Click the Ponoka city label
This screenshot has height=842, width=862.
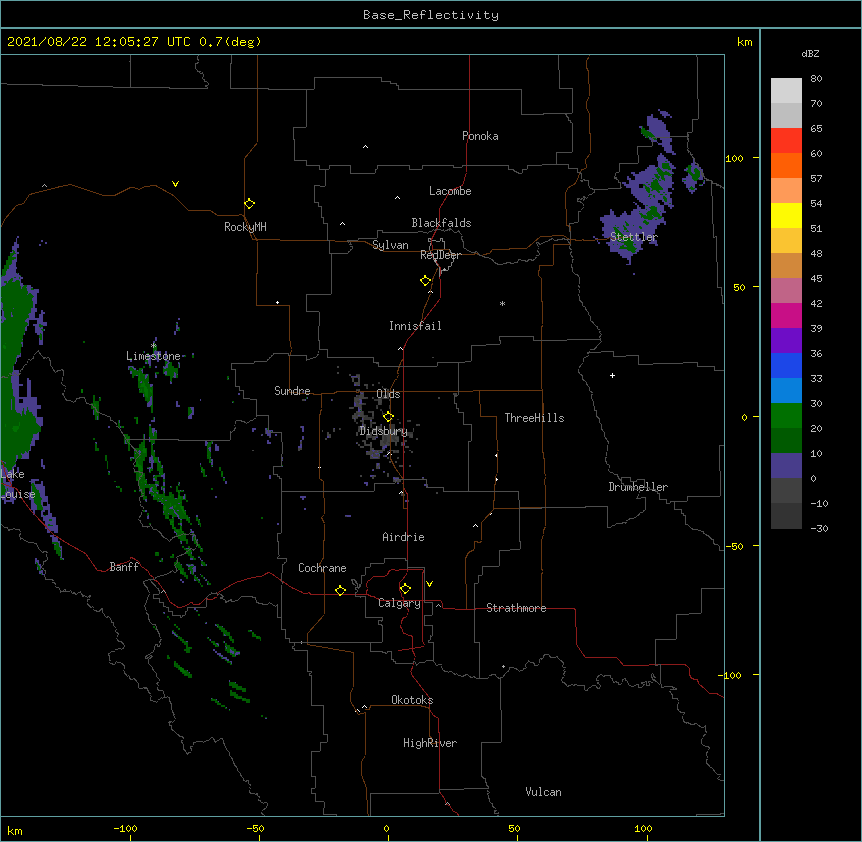click(x=480, y=136)
